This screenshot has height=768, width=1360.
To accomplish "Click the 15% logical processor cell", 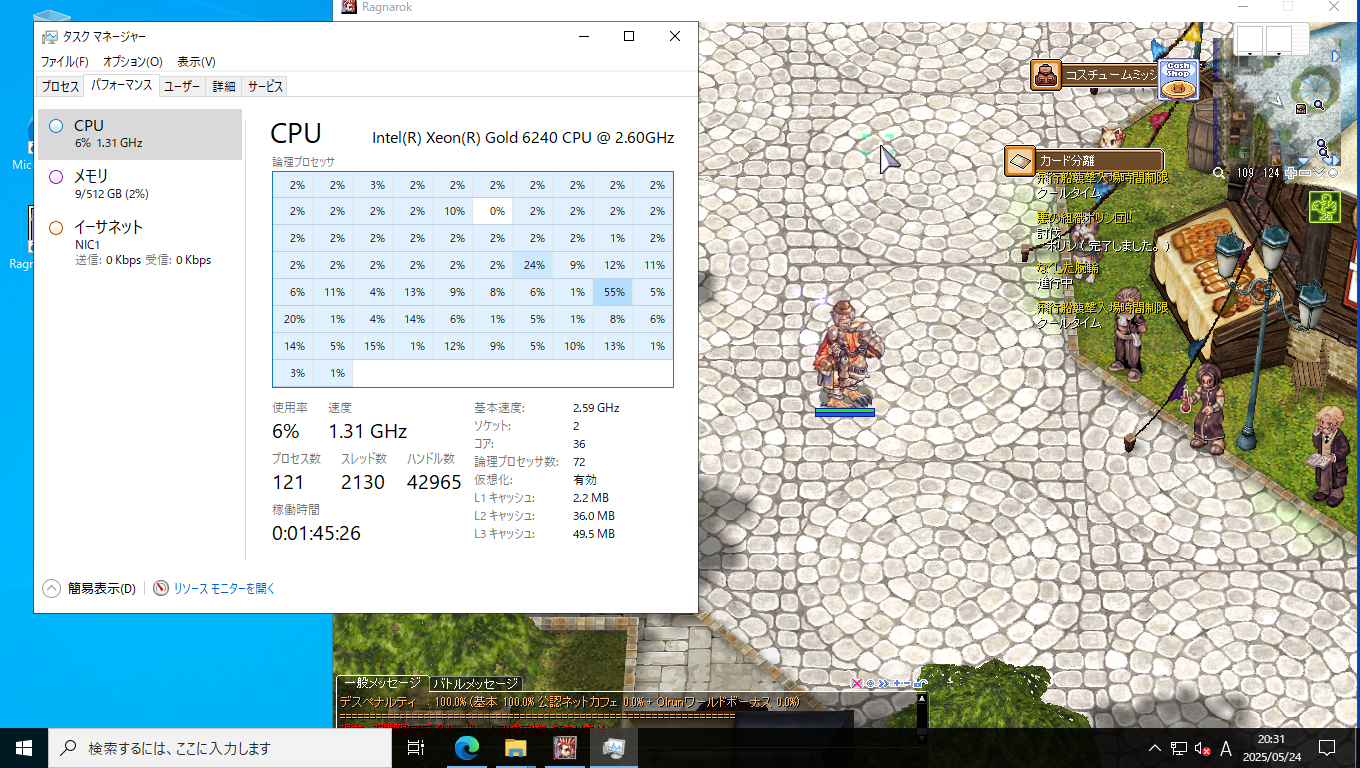I will pyautogui.click(x=373, y=346).
